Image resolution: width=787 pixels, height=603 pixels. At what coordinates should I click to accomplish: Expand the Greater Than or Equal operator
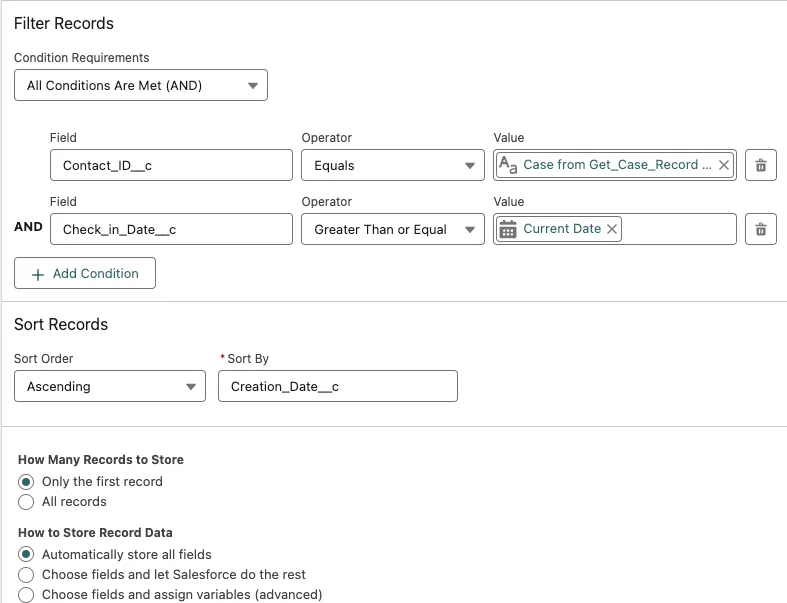point(392,229)
